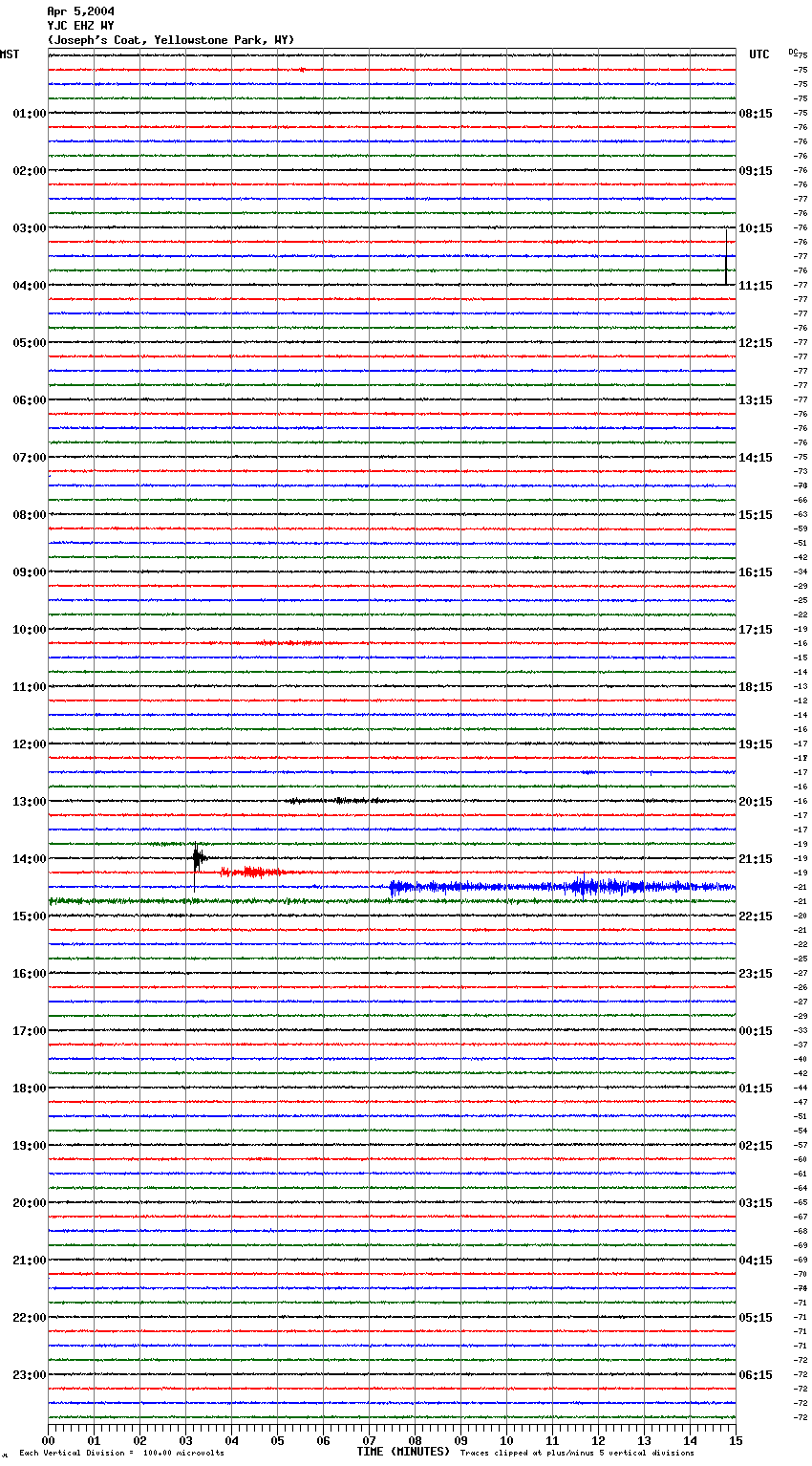Click the 00:15 UTC time label

[756, 1031]
